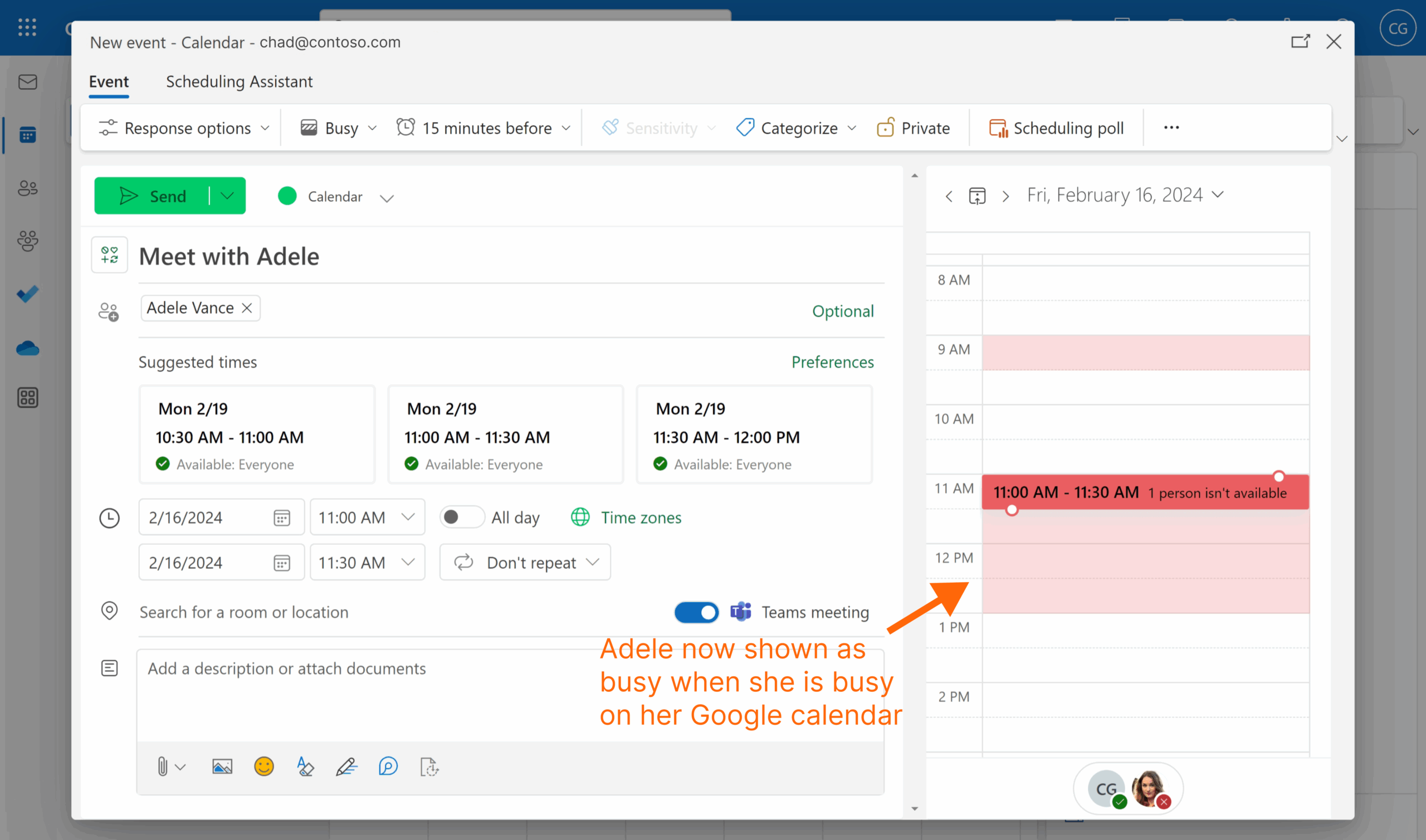Open the To Do checkmark app
This screenshot has height=840, width=1426.
point(27,294)
